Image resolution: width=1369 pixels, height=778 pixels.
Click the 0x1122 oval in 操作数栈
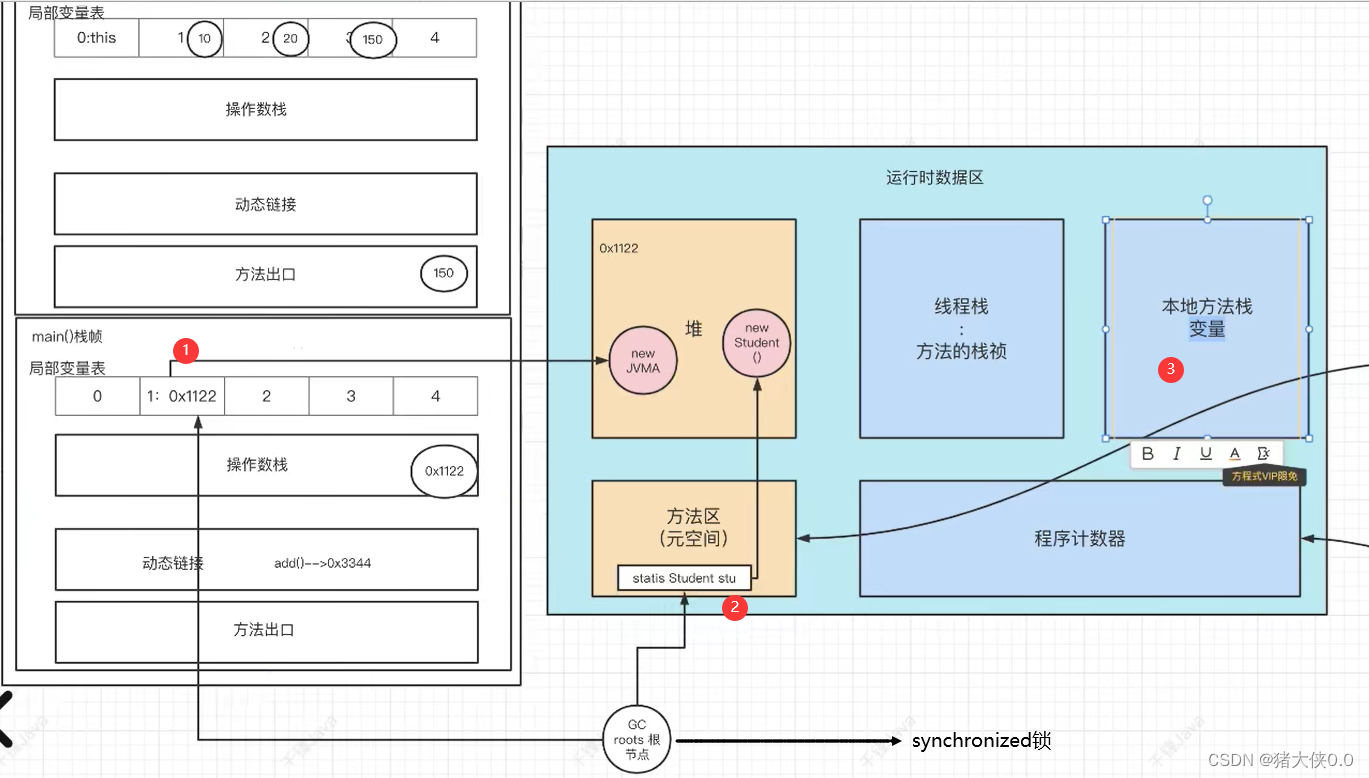point(444,471)
